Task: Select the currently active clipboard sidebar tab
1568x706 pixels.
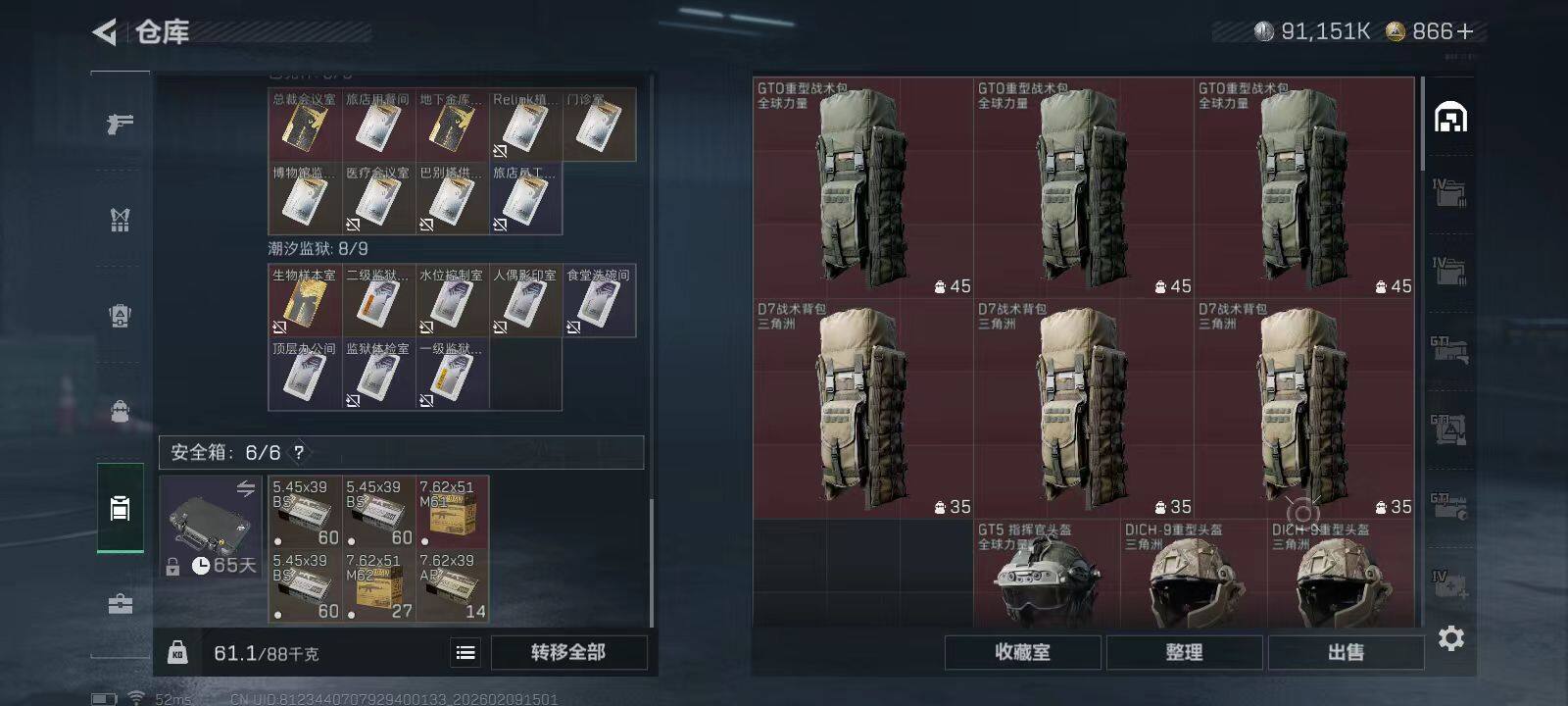Action: coord(120,508)
